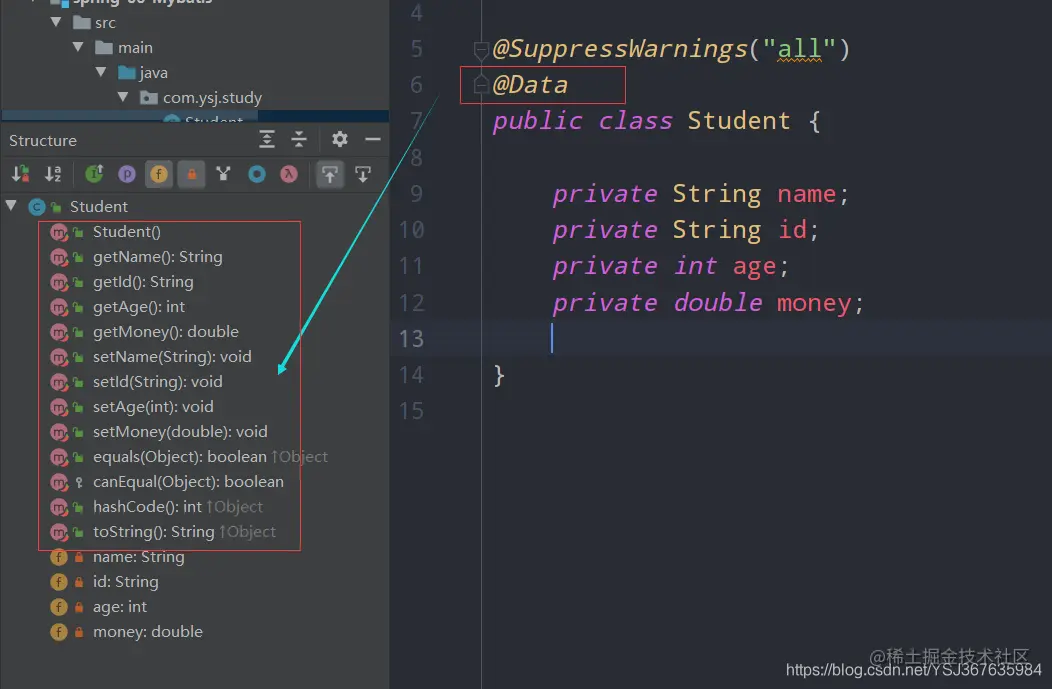
Task: Collapse the main folder in project tree
Action: pos(78,47)
